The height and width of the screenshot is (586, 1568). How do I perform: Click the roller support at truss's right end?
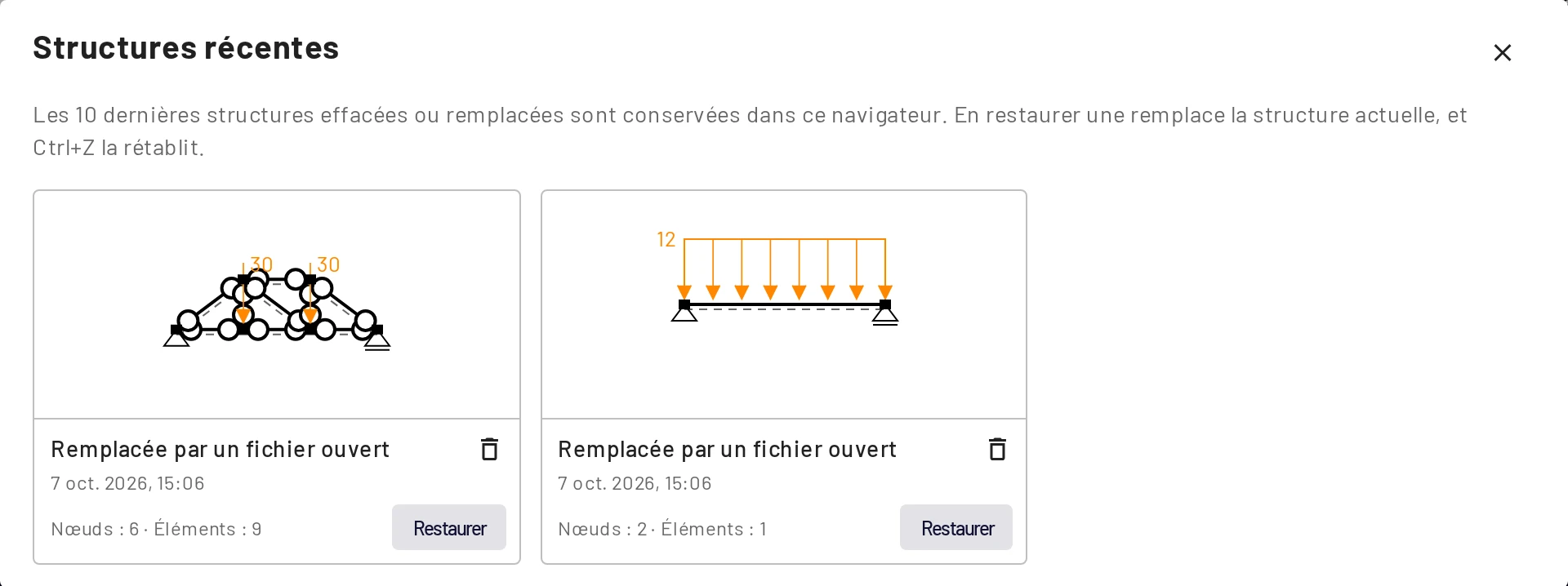pos(376,338)
